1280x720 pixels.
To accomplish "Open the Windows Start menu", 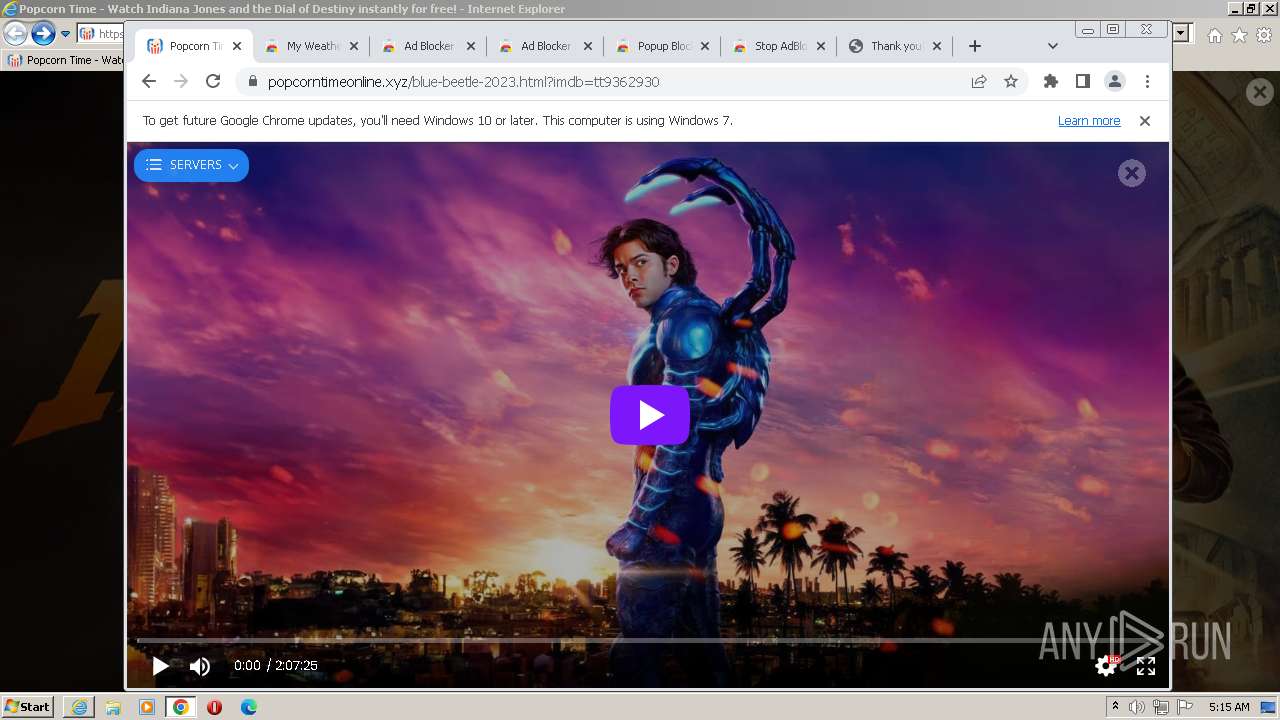I will 28,706.
